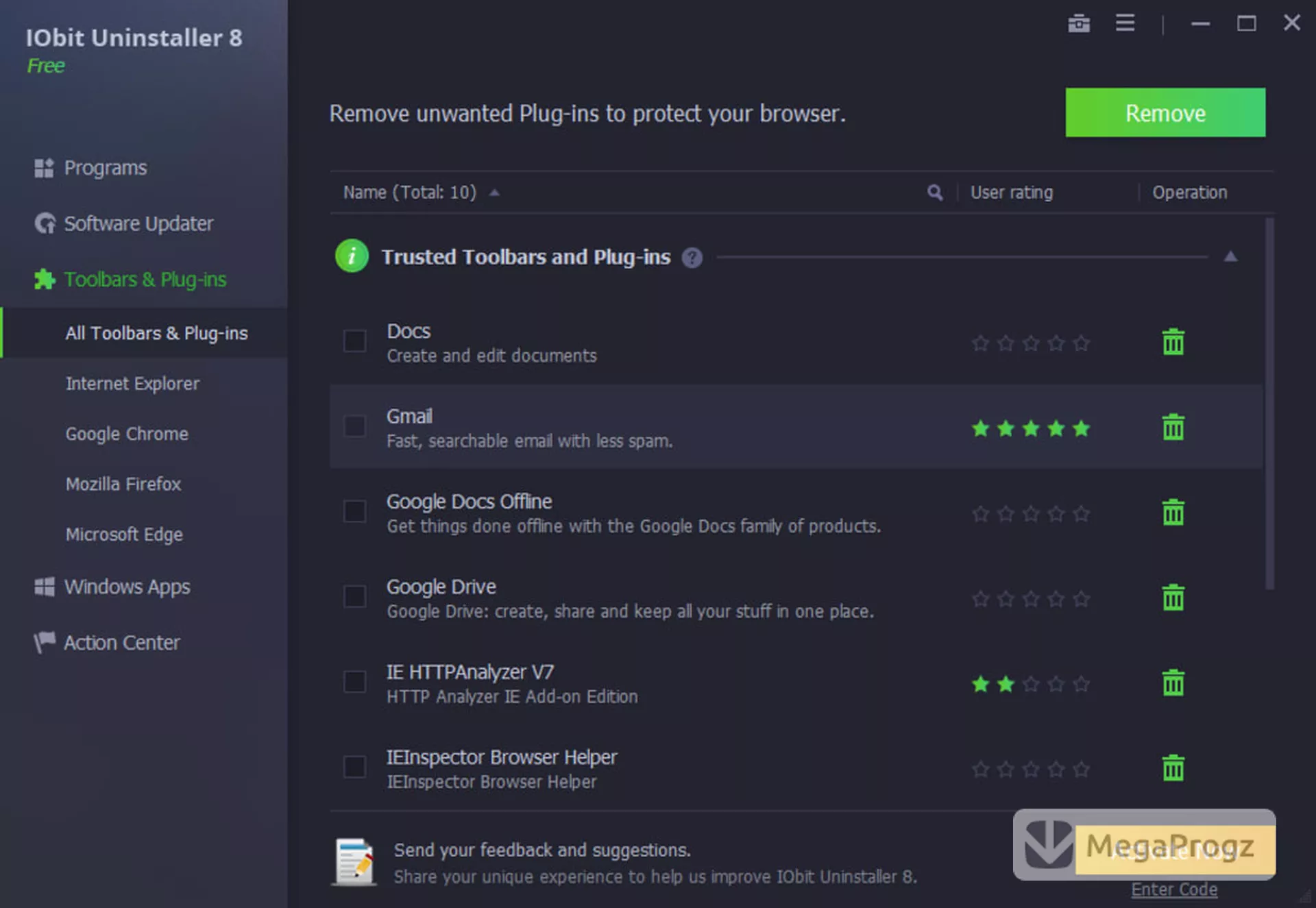Screen dimensions: 1316x908
Task: Click the Enter Code link
Action: (1174, 889)
